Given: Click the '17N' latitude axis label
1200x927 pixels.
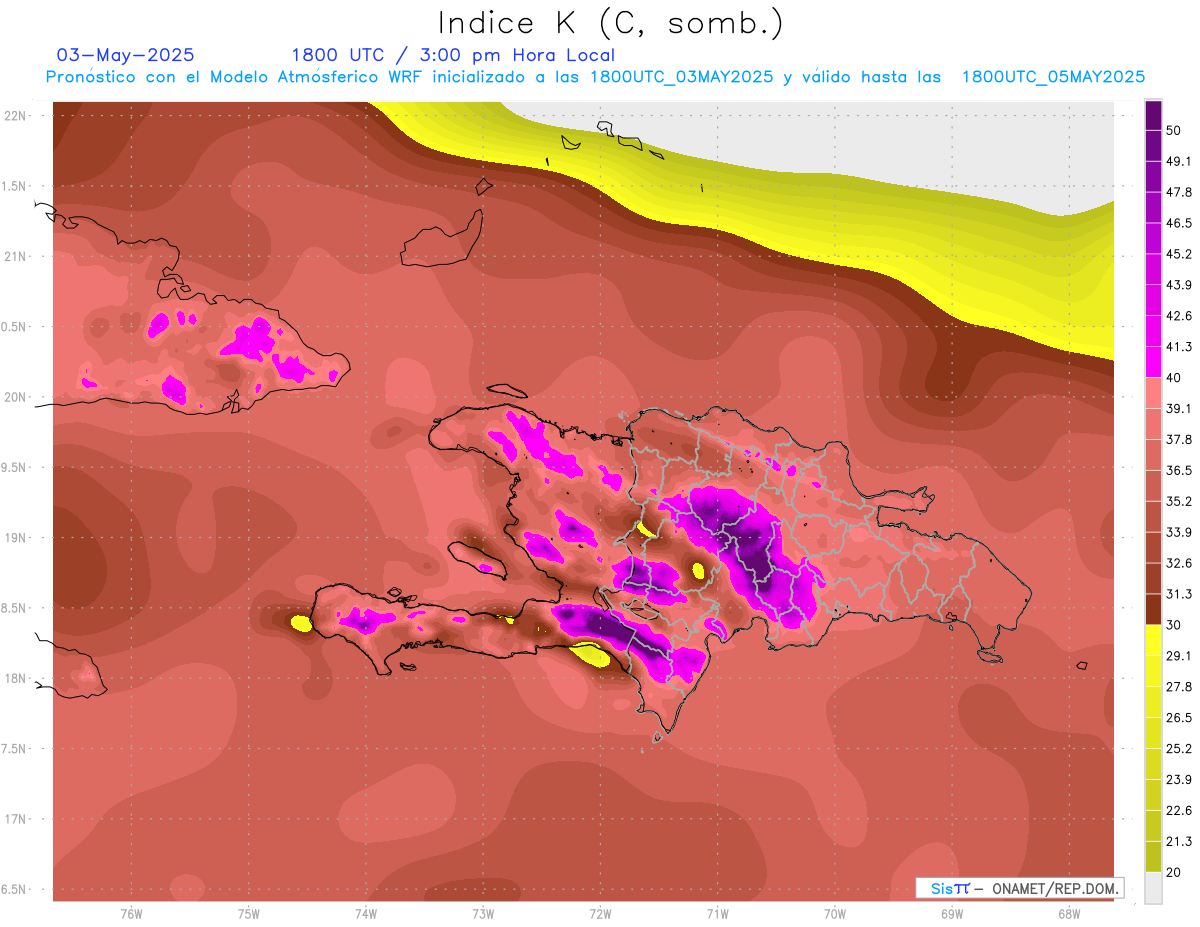Looking at the screenshot, I should (16, 819).
